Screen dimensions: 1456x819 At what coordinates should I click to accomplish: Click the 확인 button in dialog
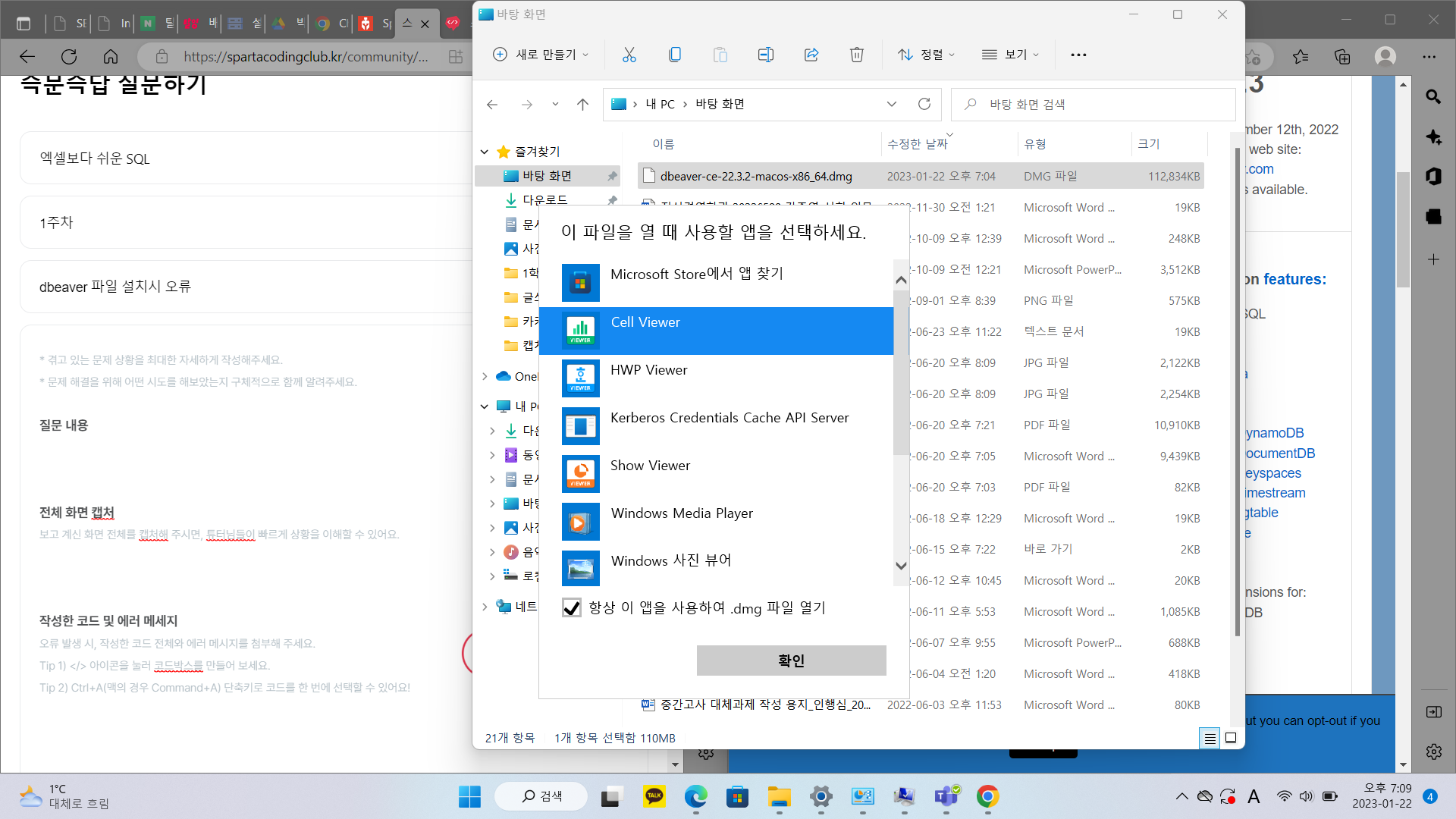791,661
